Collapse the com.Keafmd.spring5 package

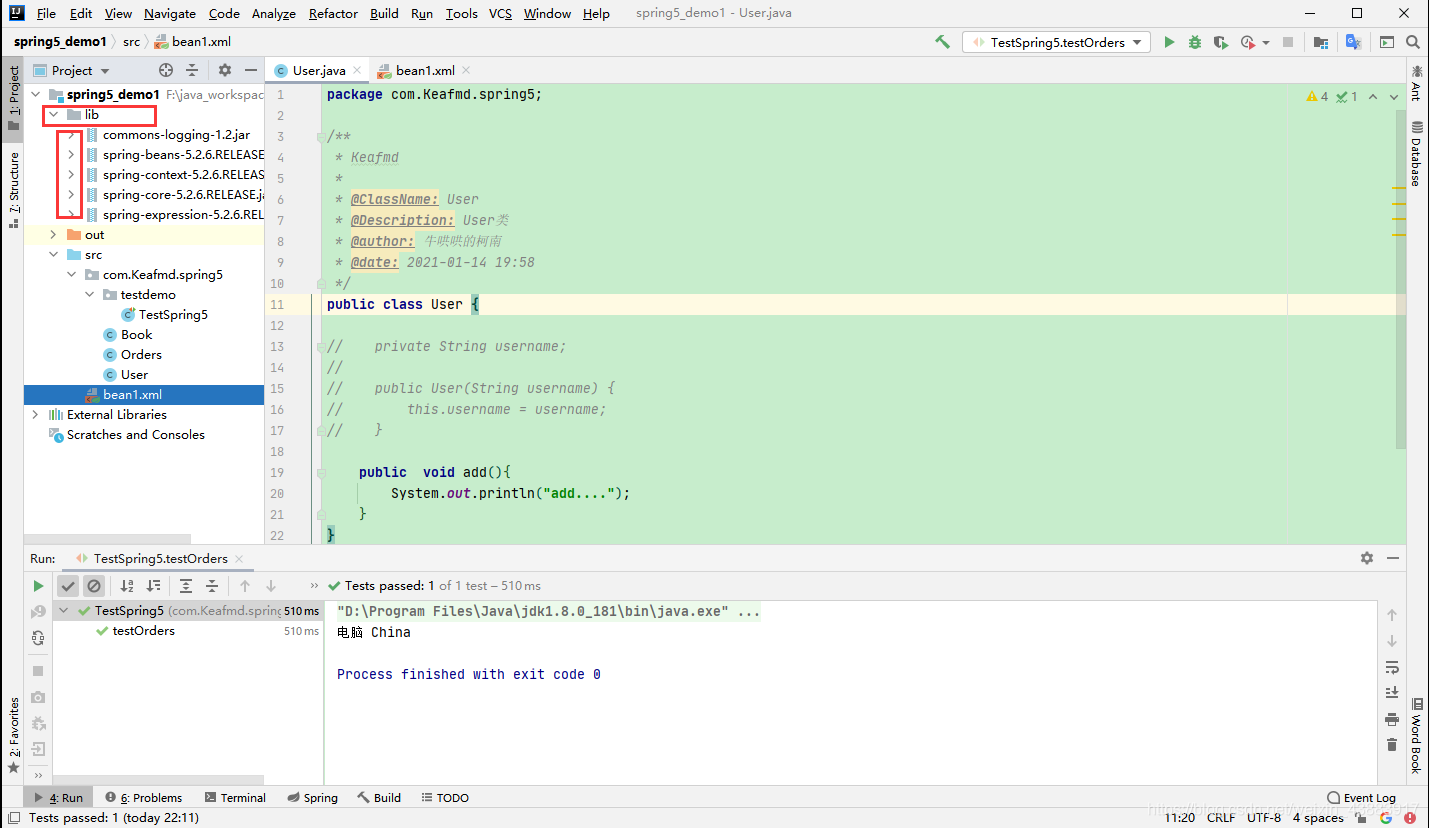tap(71, 275)
